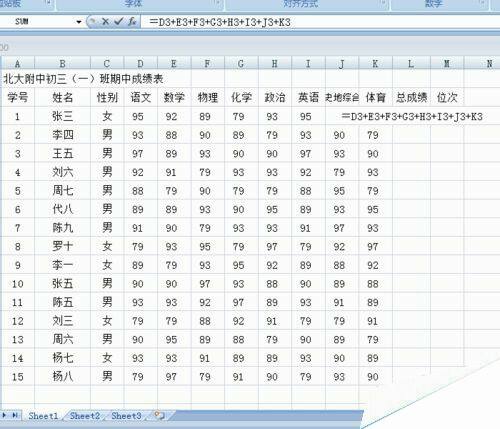500x429 pixels.
Task: Select the 学号 header cell
Action: 18,97
